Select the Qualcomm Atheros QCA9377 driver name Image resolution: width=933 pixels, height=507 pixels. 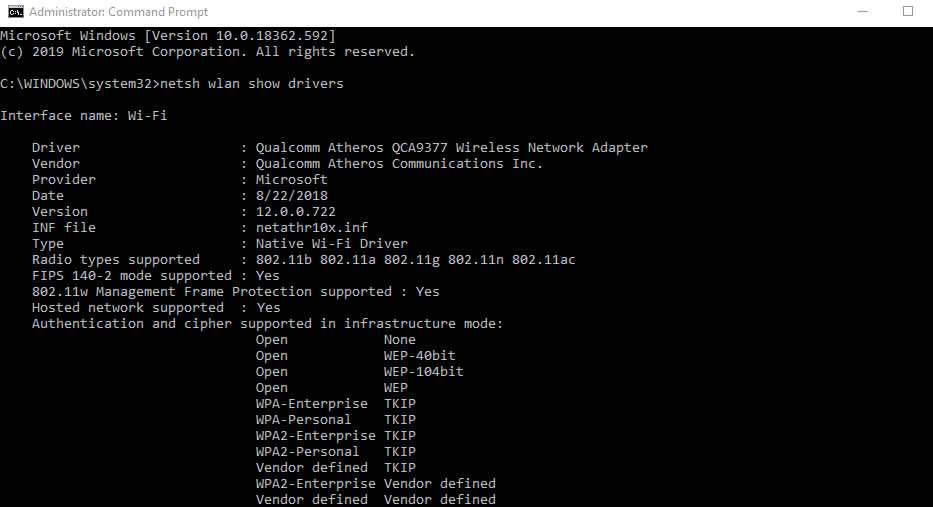tap(451, 148)
